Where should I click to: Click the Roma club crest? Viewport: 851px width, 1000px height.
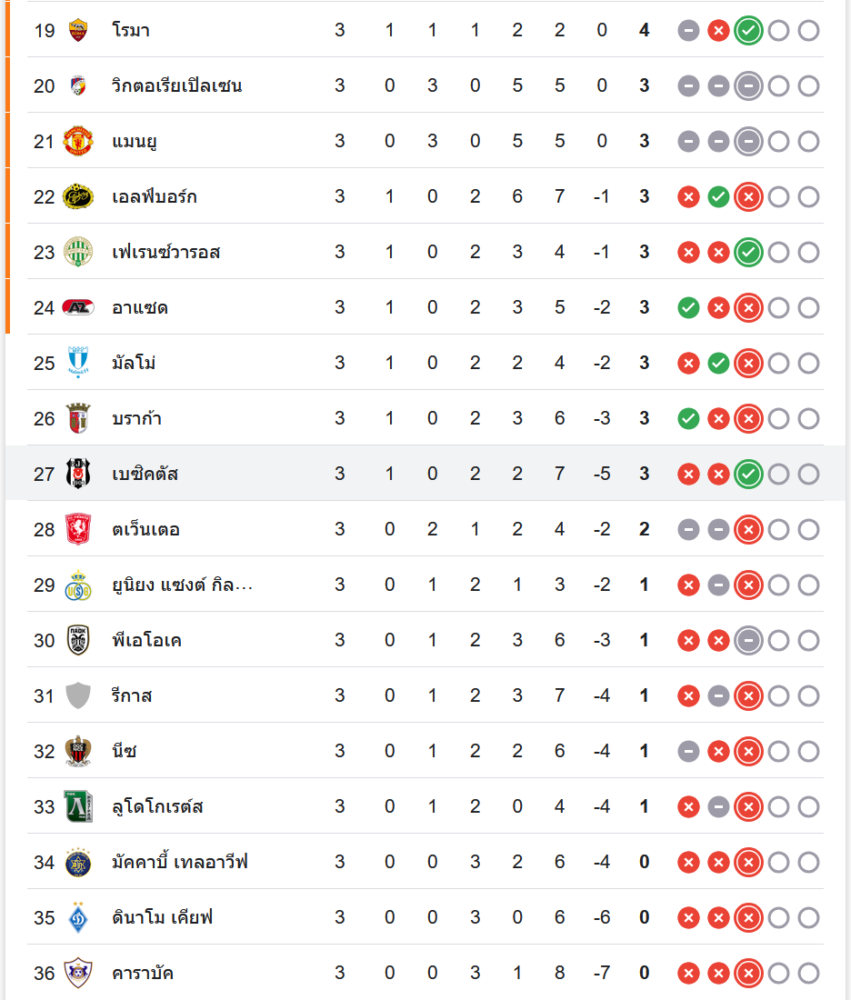[77, 30]
